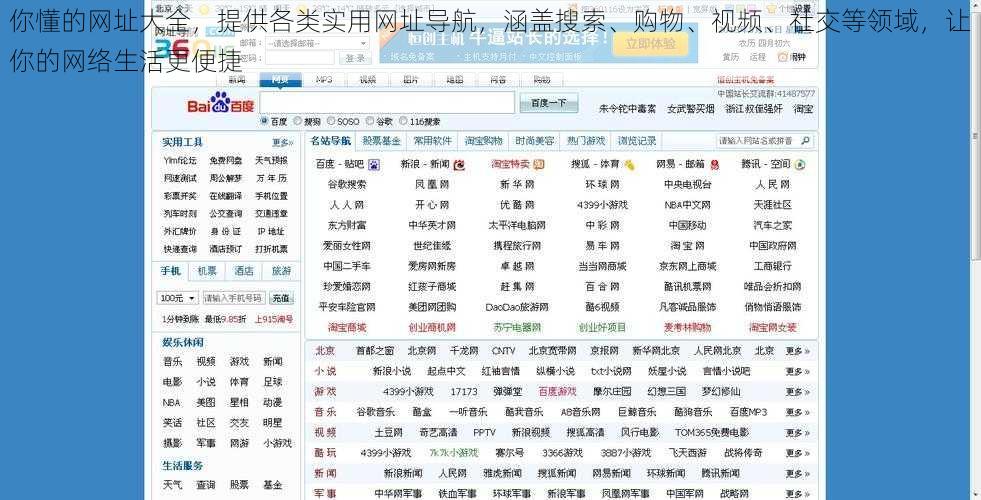Image resolution: width=981 pixels, height=500 pixels.
Task: Expand 更多 for the 音乐 row
Action: [x=798, y=412]
